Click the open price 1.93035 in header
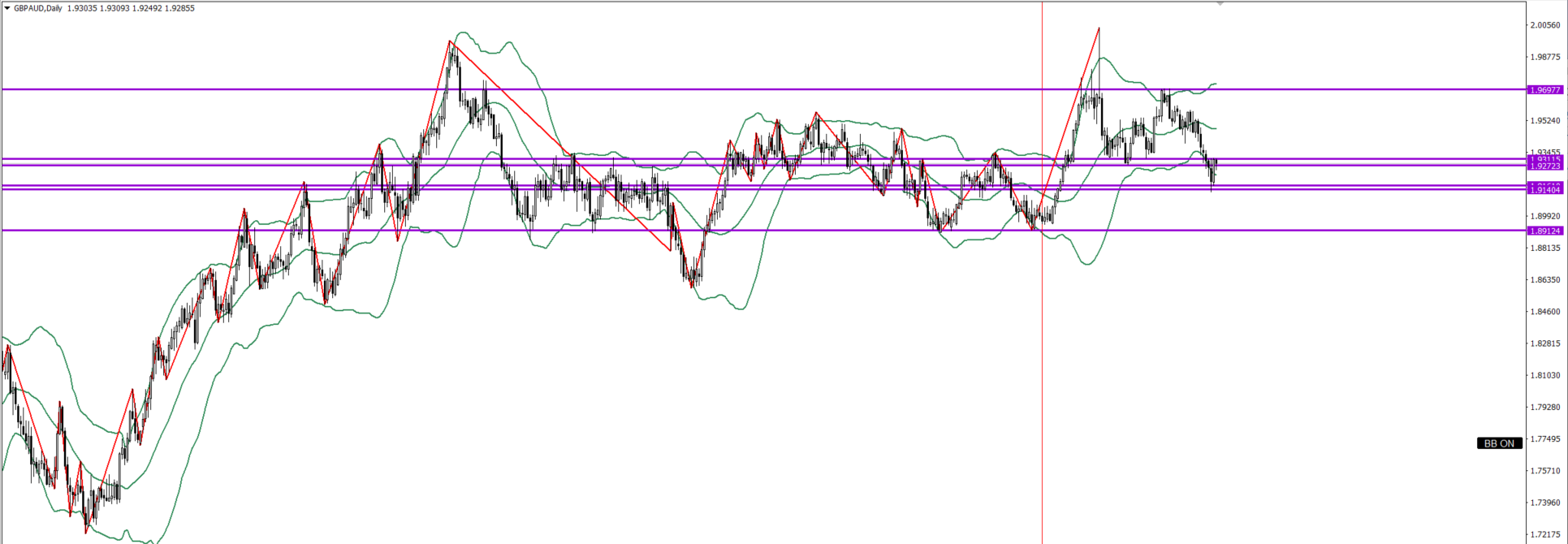The image size is (1568, 544). tap(82, 8)
